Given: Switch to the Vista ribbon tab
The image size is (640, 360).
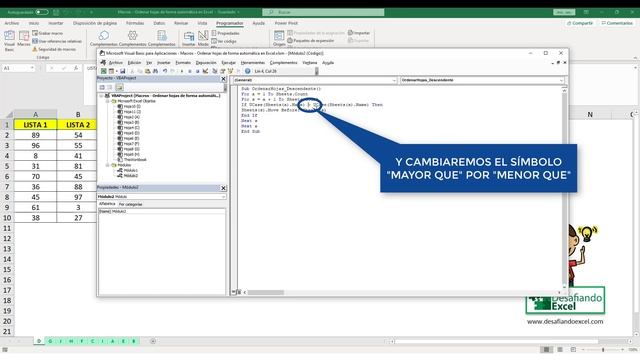Looking at the screenshot, I should coord(202,23).
